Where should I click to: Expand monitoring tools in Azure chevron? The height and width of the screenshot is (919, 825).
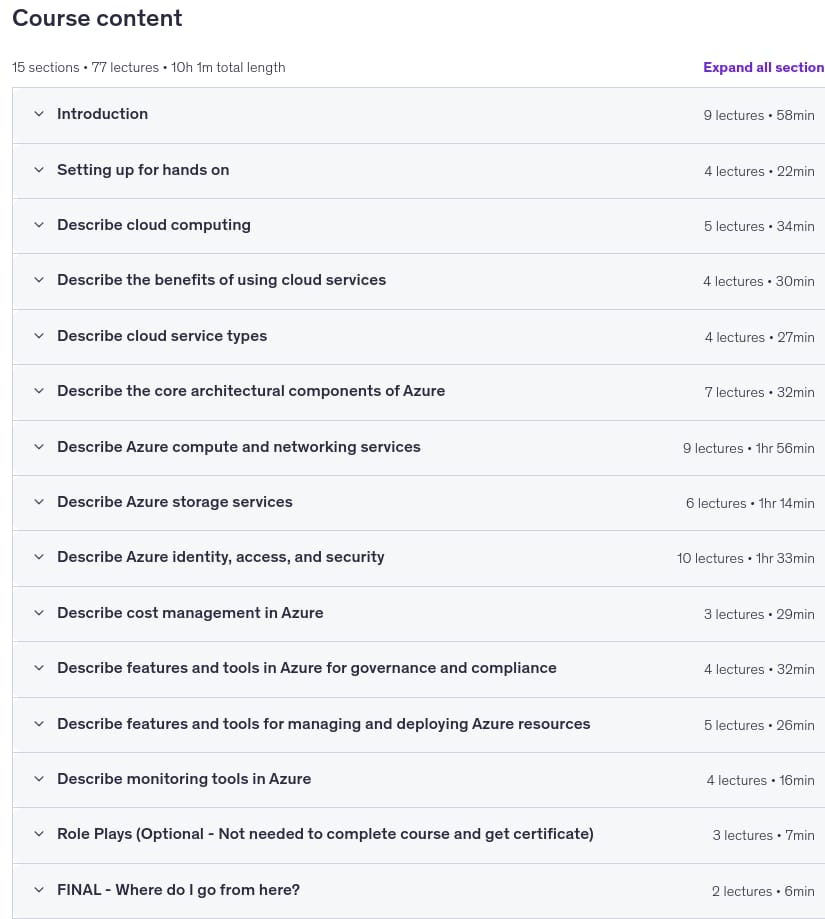point(39,779)
